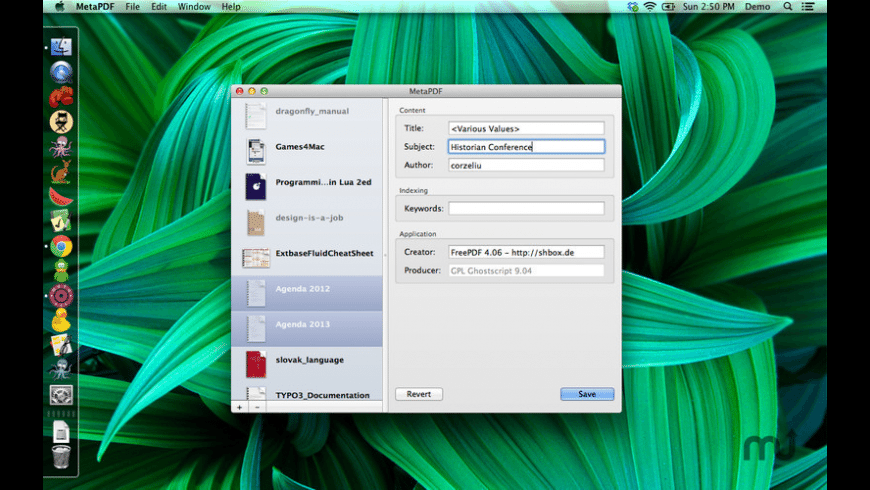Add a PDF with the plus button

[240, 407]
